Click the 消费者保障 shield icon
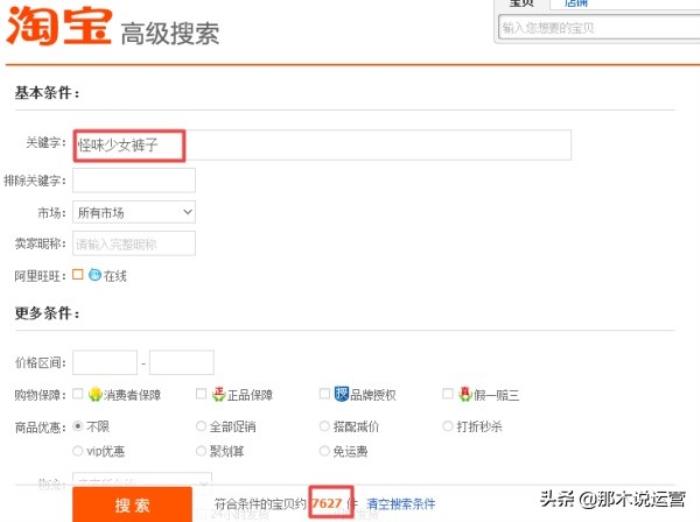Viewport: 700px width, 522px height. point(95,395)
